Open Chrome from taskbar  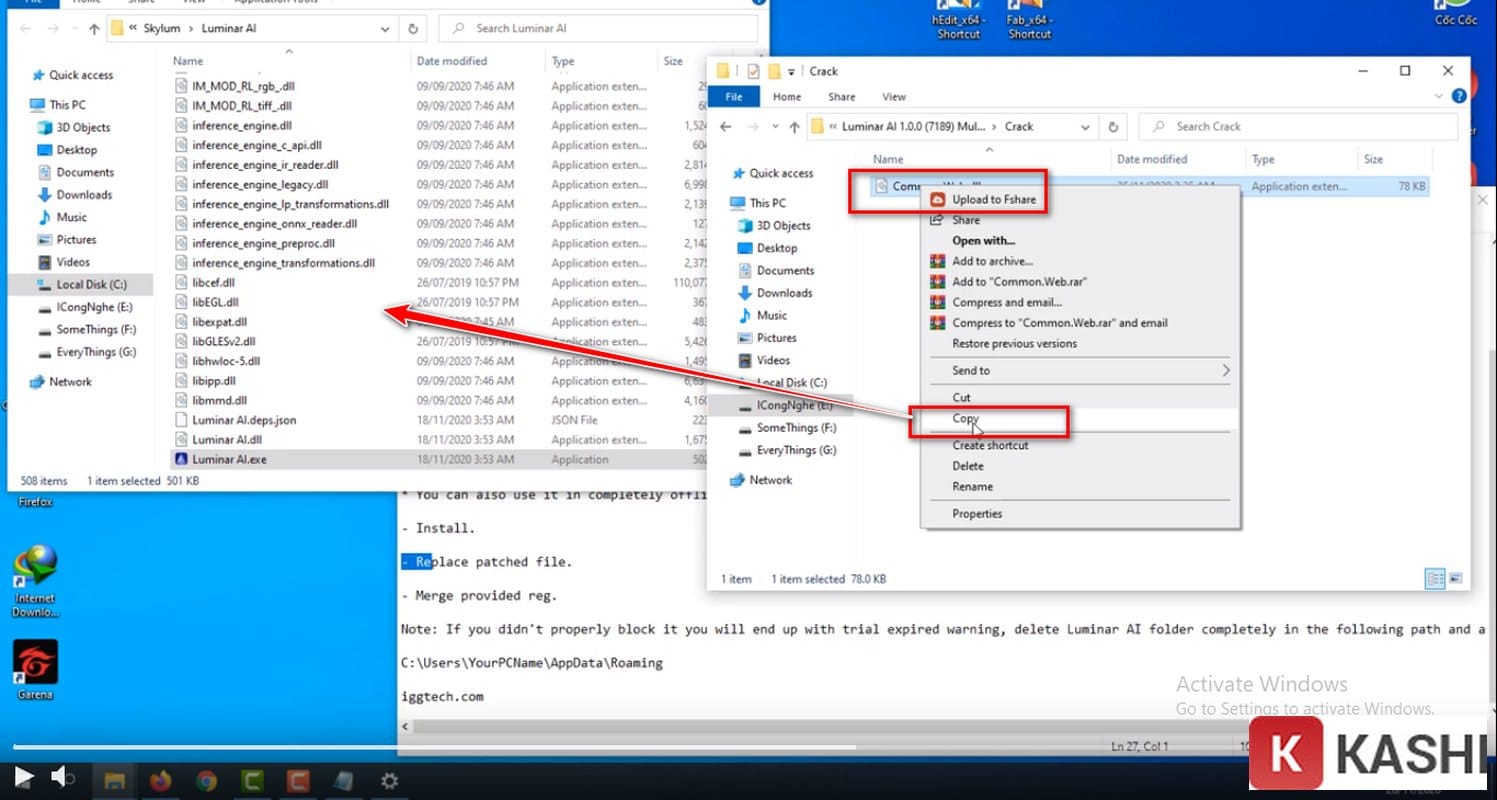206,781
